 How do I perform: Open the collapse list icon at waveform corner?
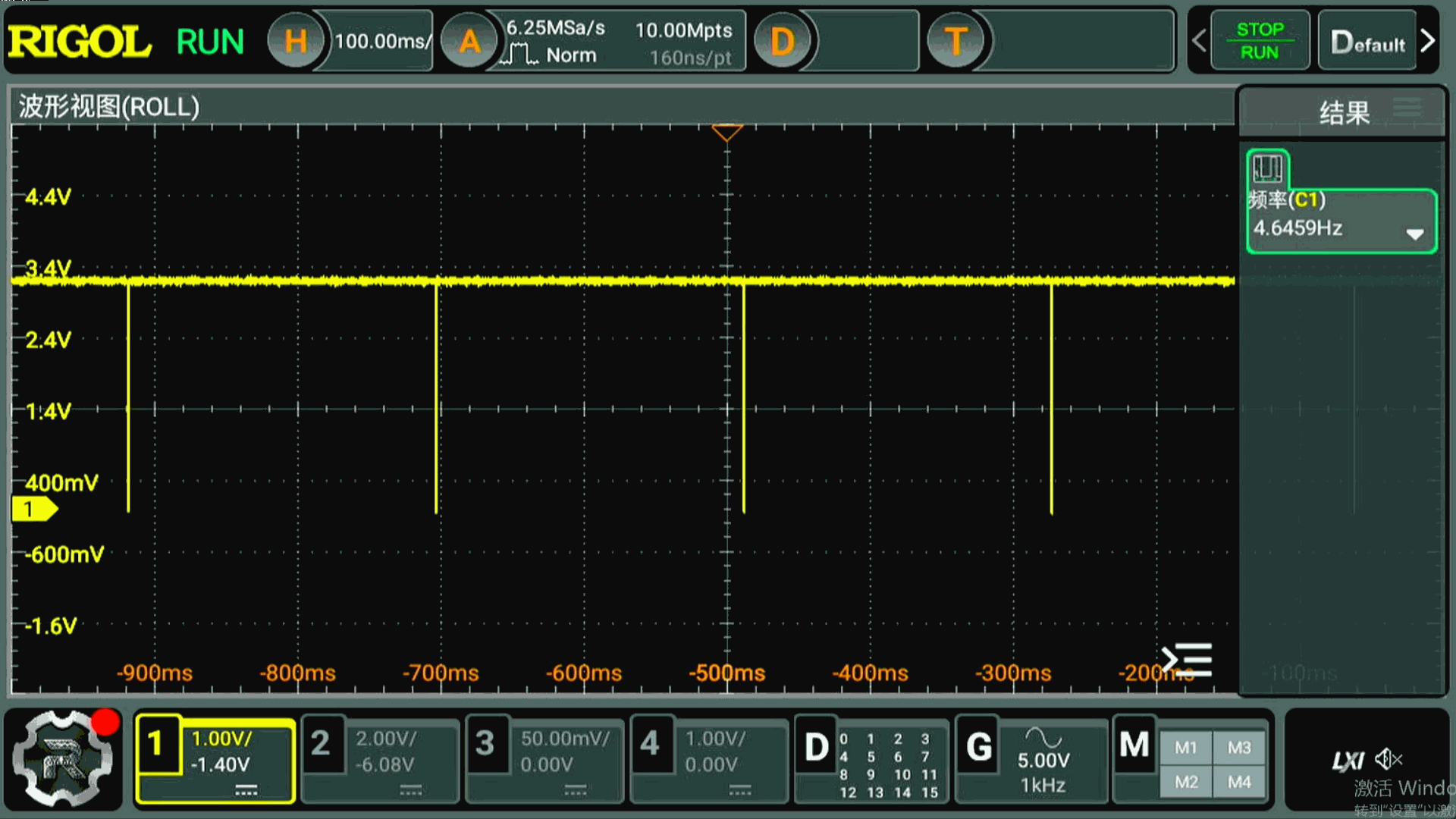pyautogui.click(x=1188, y=660)
